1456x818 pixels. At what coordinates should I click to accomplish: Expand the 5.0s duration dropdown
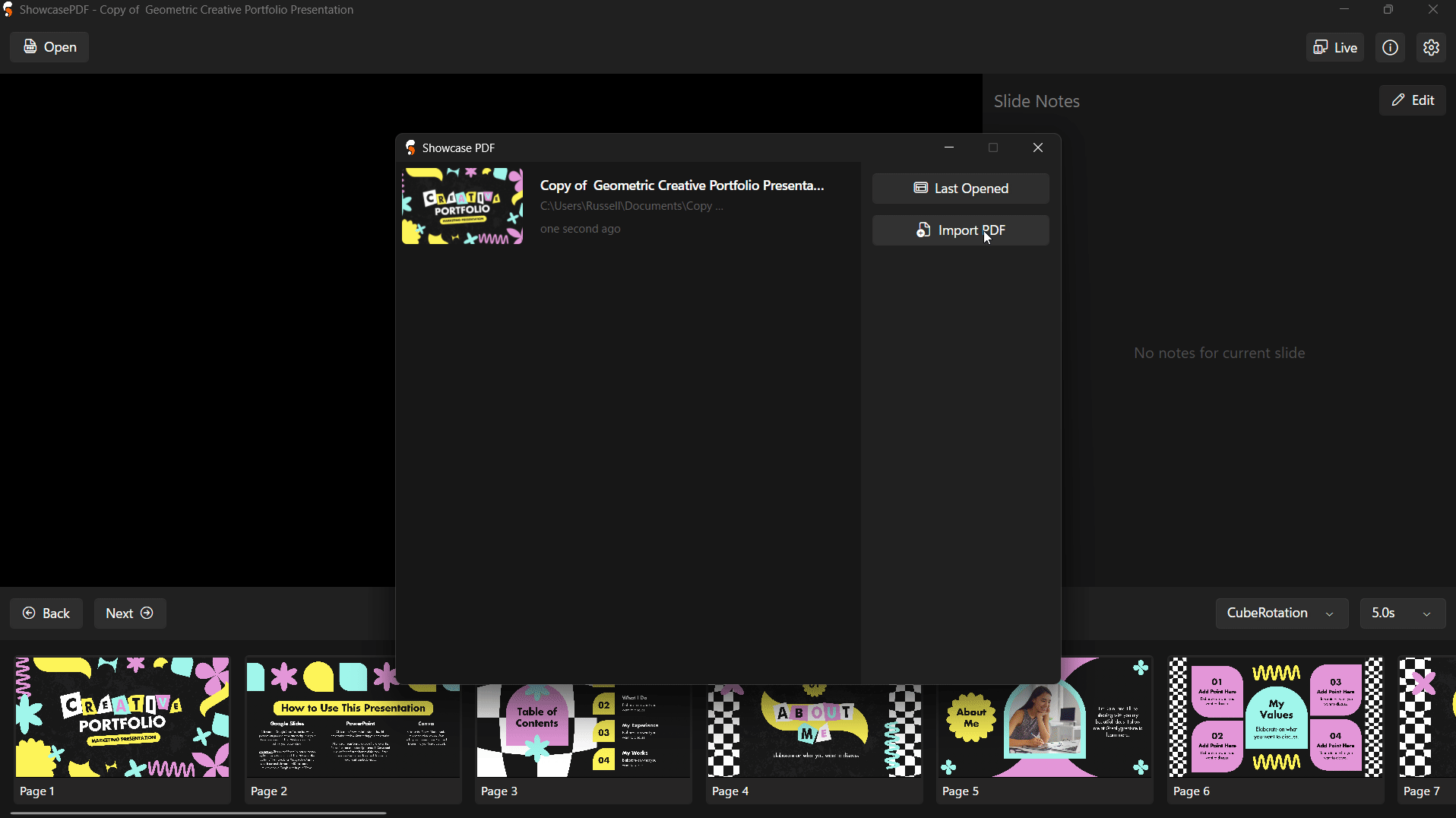pyautogui.click(x=1402, y=613)
